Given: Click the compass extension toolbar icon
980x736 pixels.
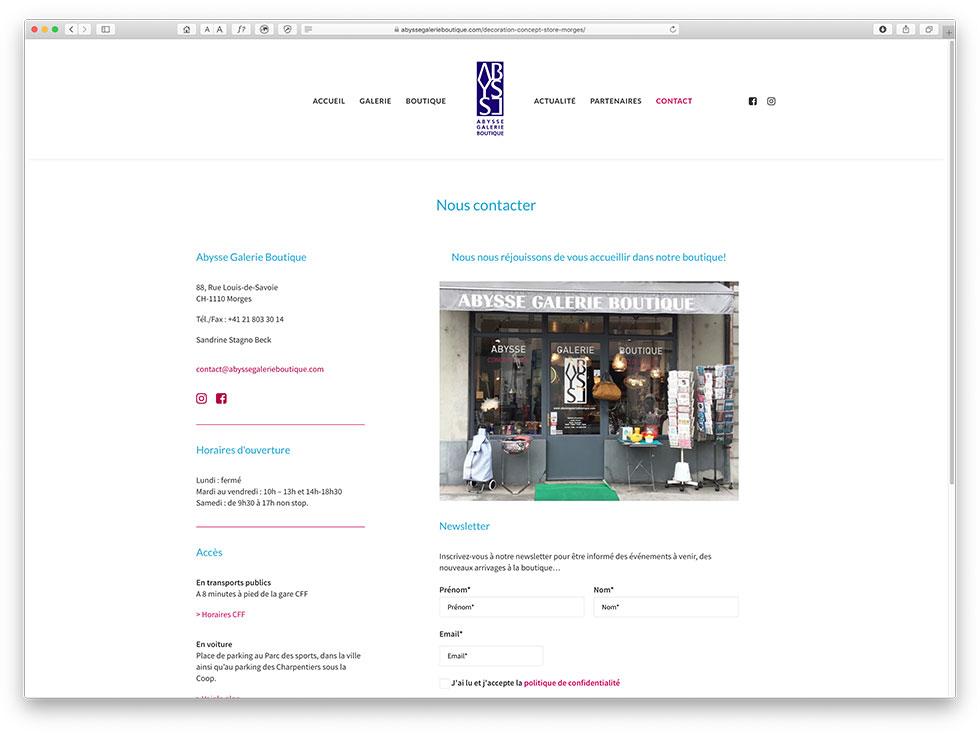Looking at the screenshot, I should (x=288, y=29).
